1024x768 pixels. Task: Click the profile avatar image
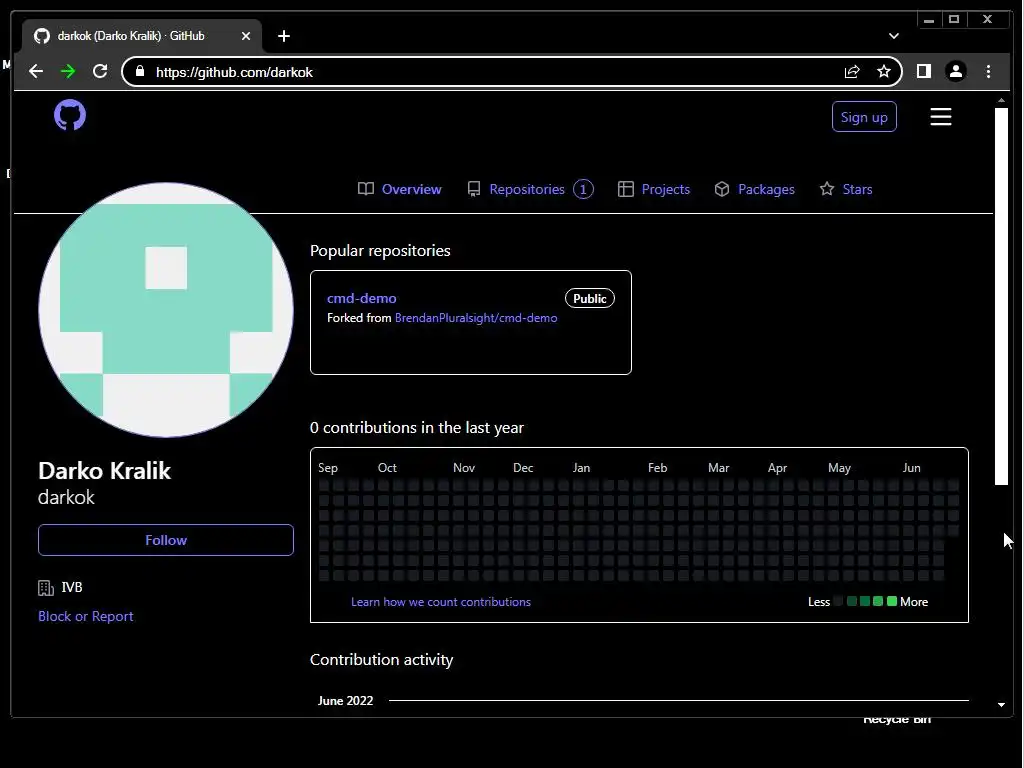[166, 310]
